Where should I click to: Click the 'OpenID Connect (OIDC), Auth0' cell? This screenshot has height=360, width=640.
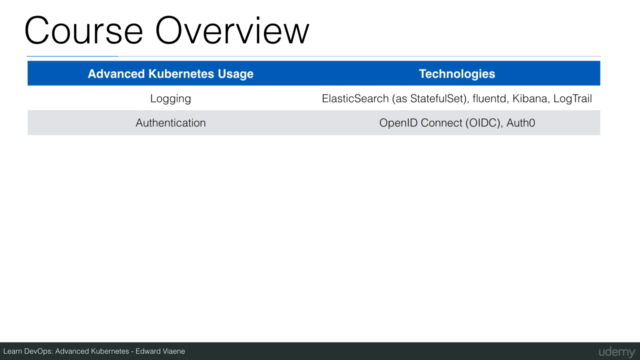tap(457, 123)
